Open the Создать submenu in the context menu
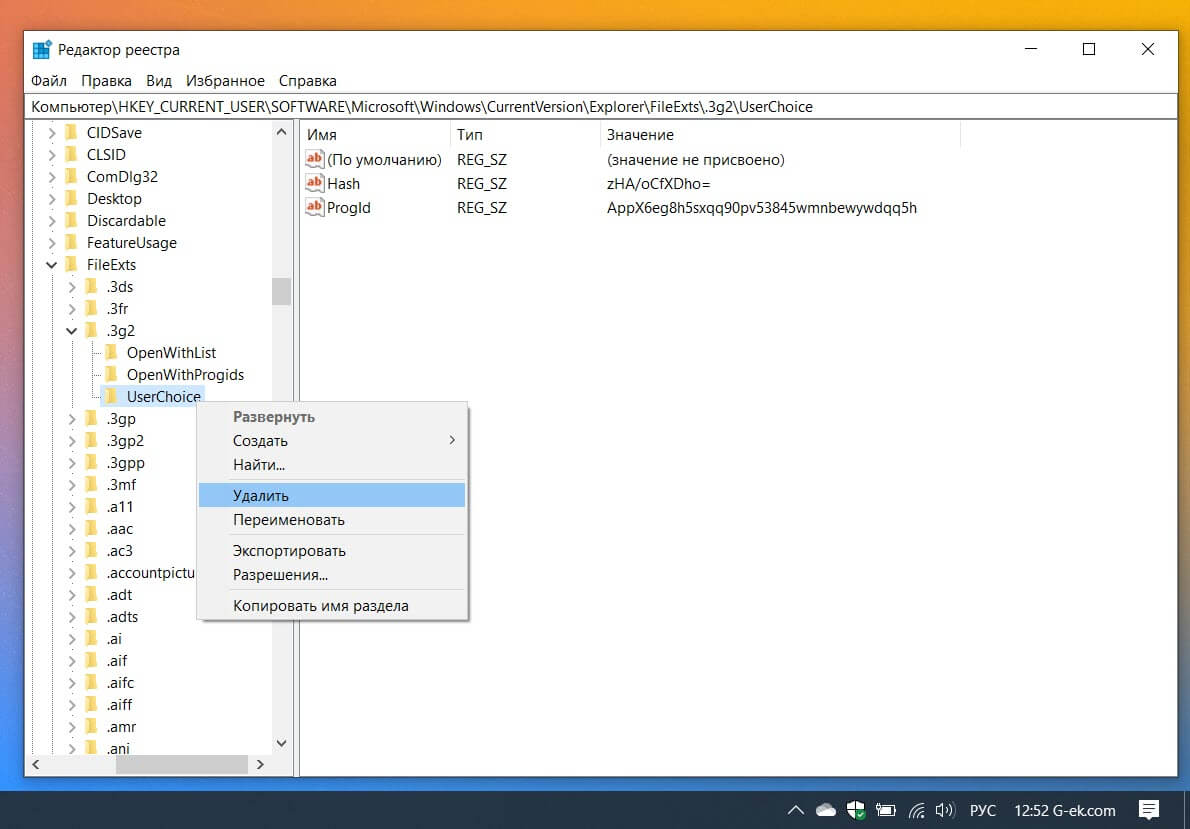This screenshot has width=1190, height=829. point(332,440)
